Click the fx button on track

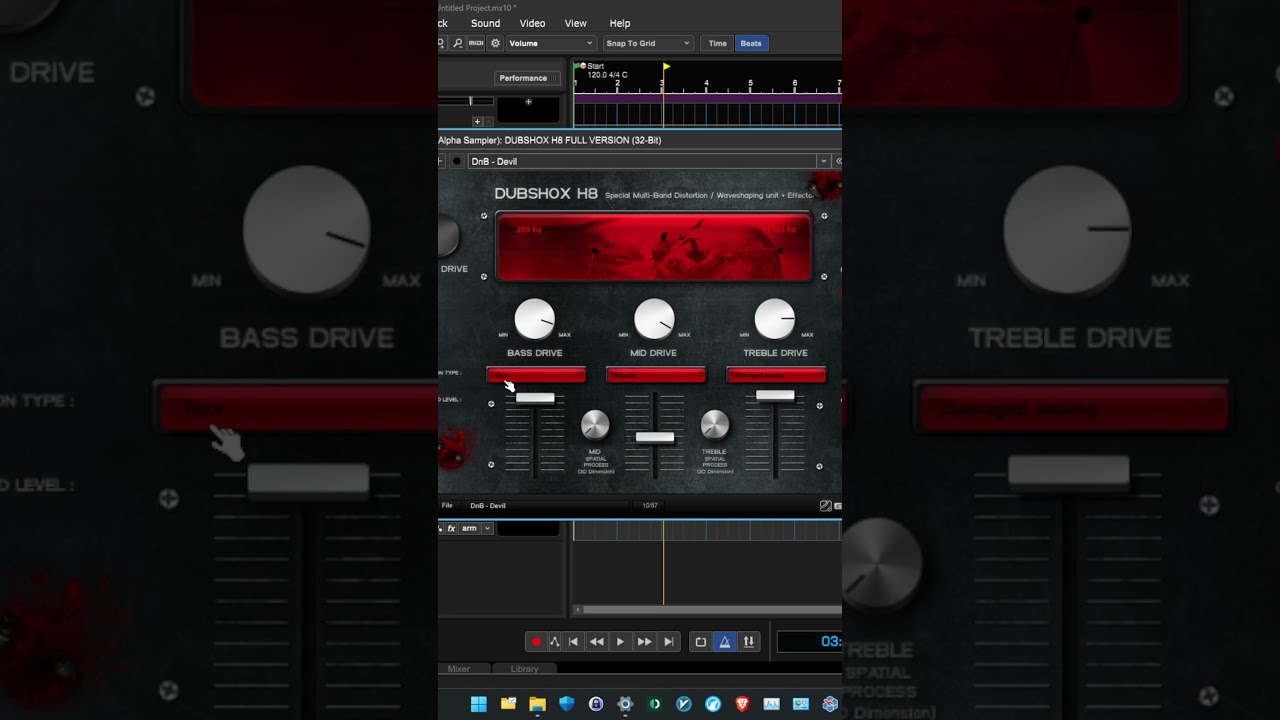451,528
